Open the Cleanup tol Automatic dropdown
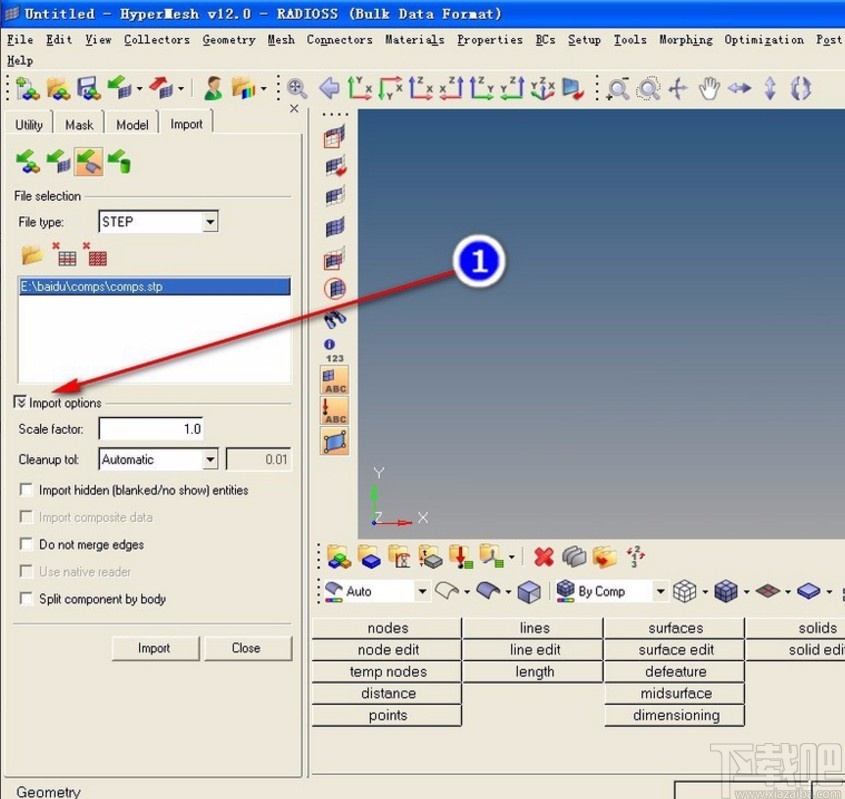 (210, 460)
